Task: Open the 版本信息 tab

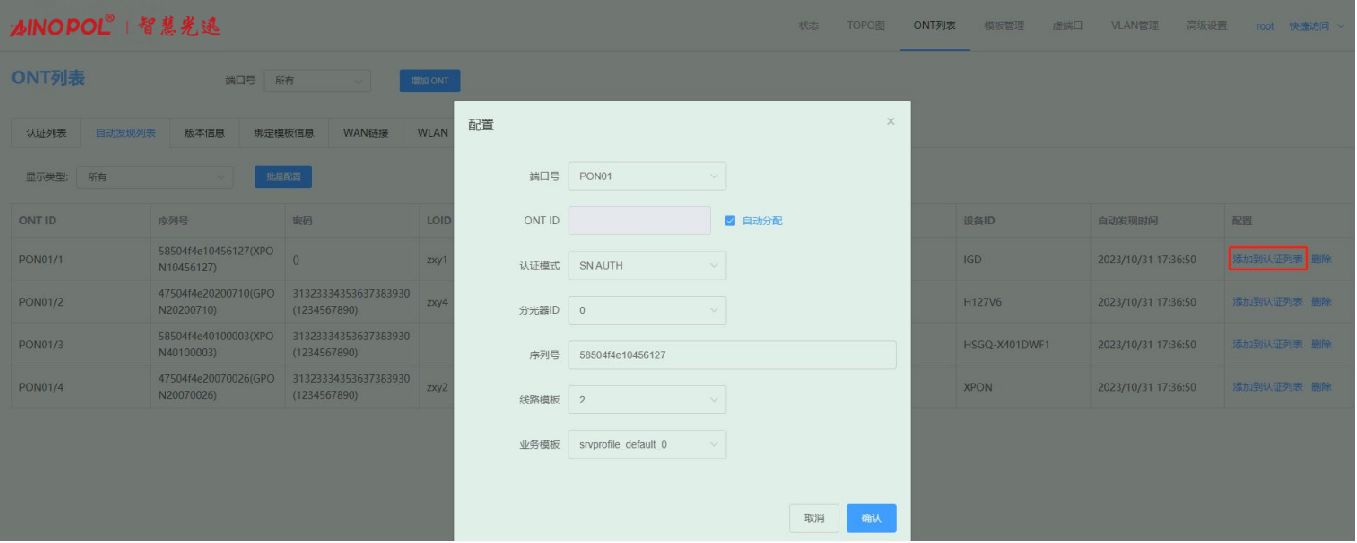Action: (204, 133)
